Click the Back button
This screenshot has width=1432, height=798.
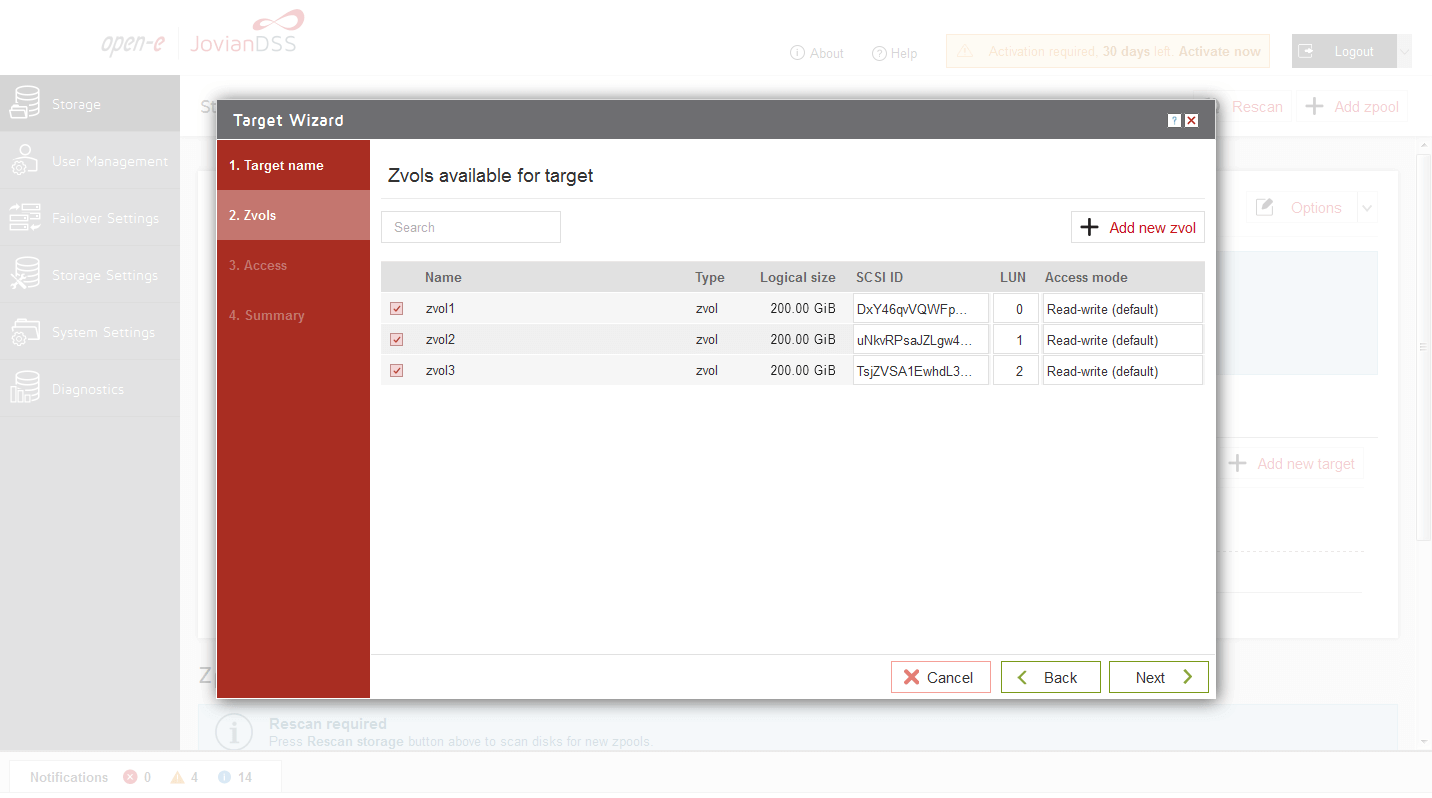tap(1050, 677)
